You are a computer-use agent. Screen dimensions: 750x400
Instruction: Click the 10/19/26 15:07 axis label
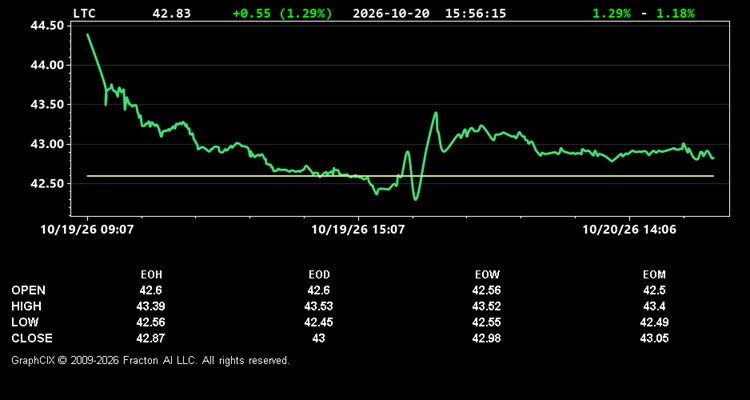click(358, 230)
